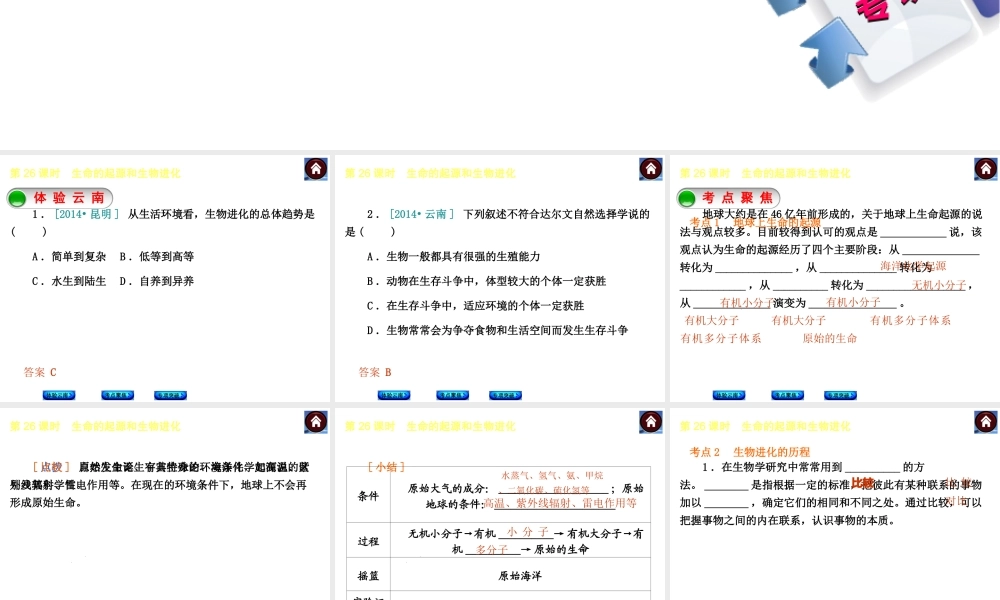
Task: Click the 原始海洋 table cell
Action: [520, 576]
